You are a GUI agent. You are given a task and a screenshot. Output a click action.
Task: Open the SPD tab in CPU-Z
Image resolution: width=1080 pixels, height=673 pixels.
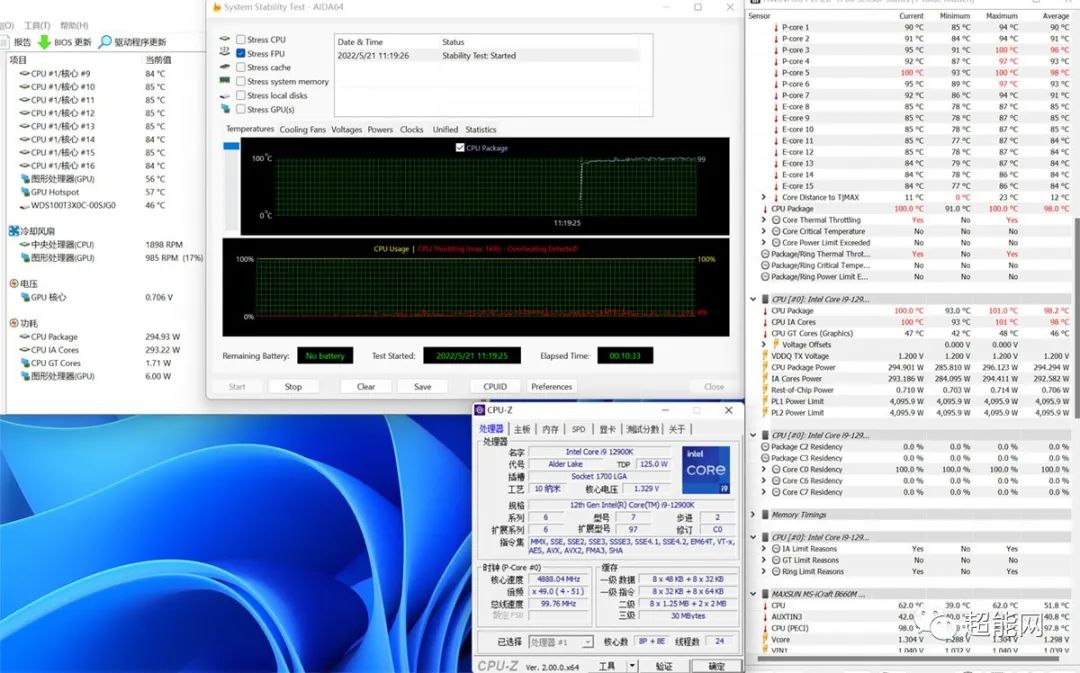pos(578,429)
